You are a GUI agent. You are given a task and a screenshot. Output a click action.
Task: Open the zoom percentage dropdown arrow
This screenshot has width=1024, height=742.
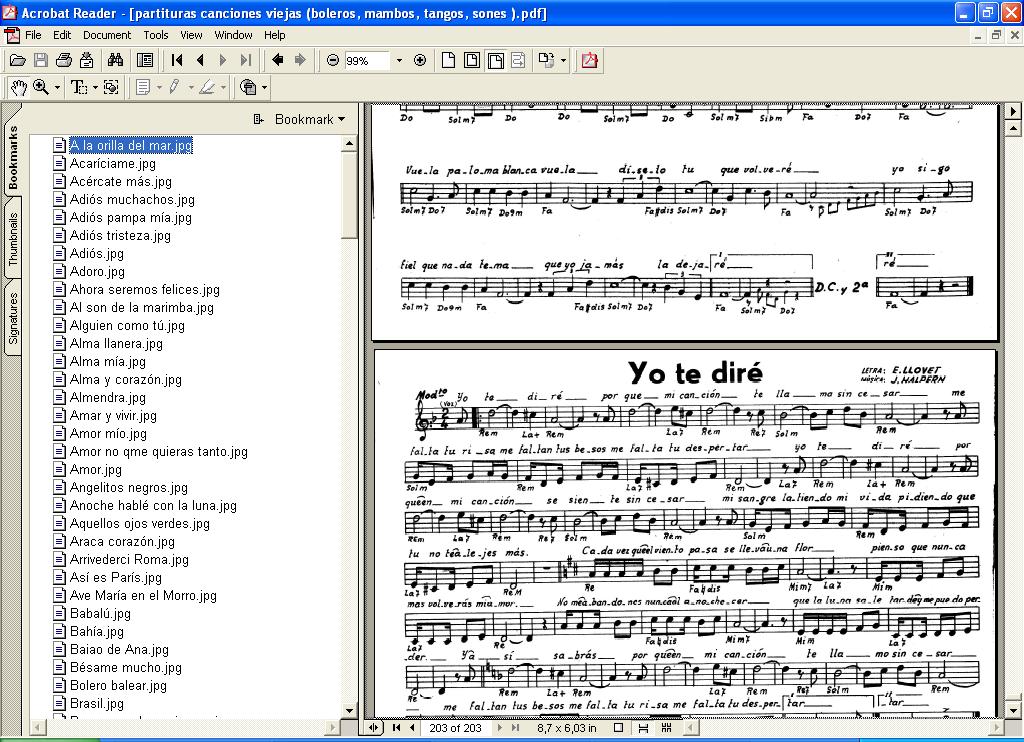pos(399,61)
